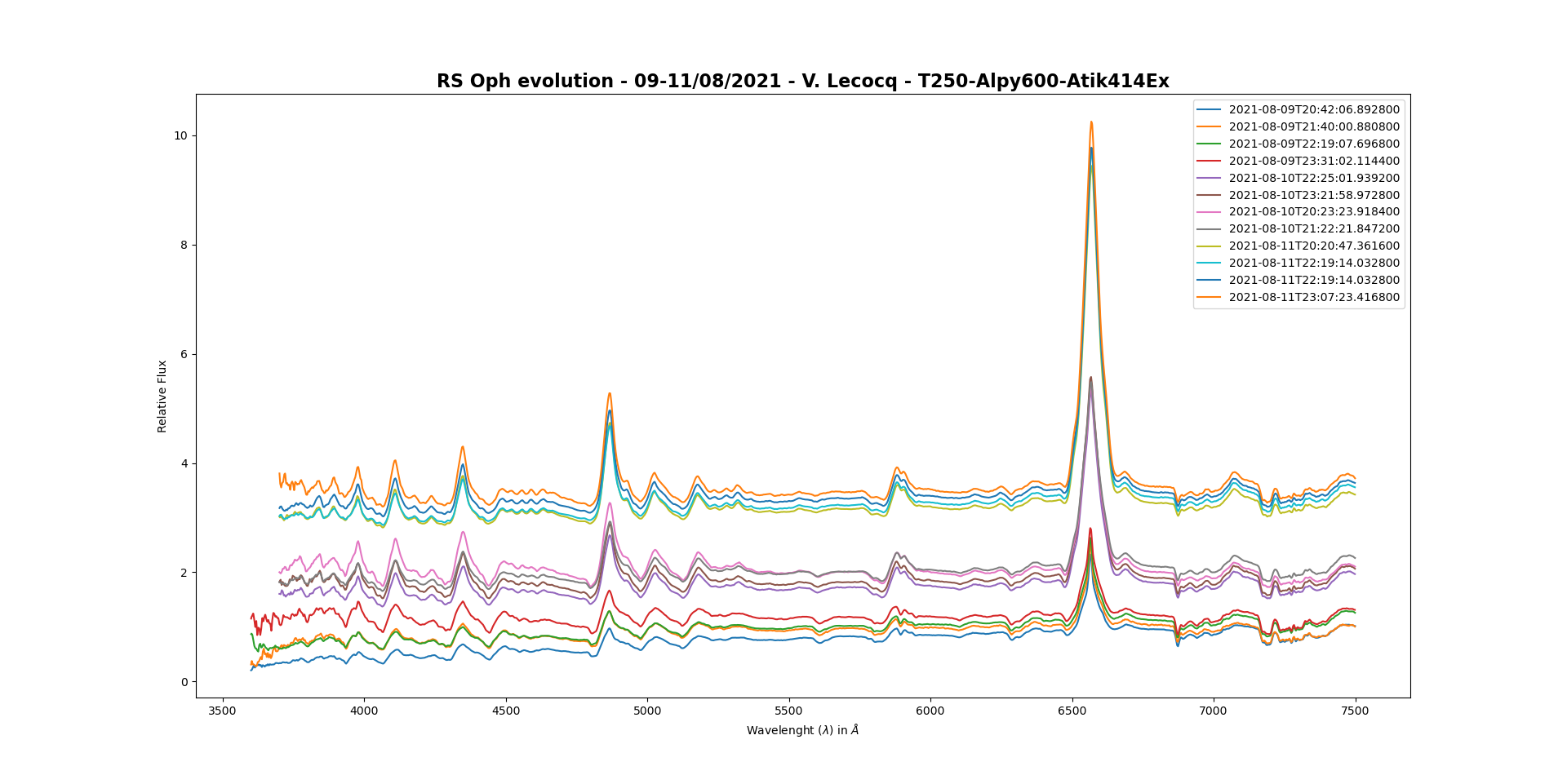
Task: Select legend entry 2021-08-09T21:40:00.880800
Action: point(1313,127)
